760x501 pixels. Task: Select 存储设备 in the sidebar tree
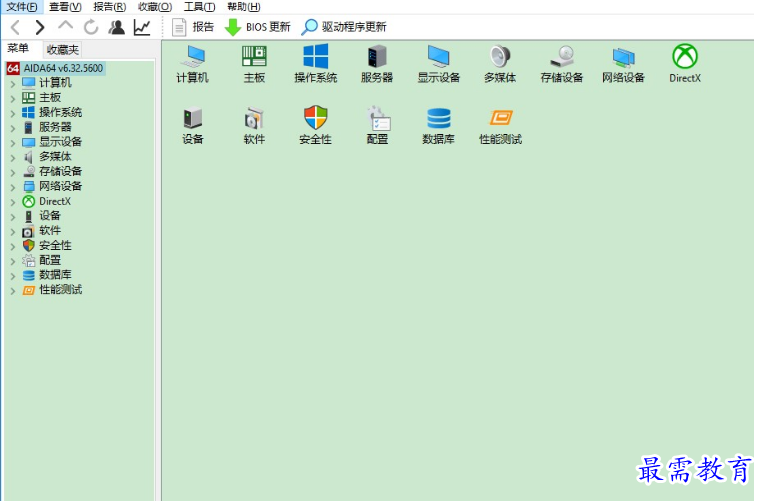click(x=52, y=172)
